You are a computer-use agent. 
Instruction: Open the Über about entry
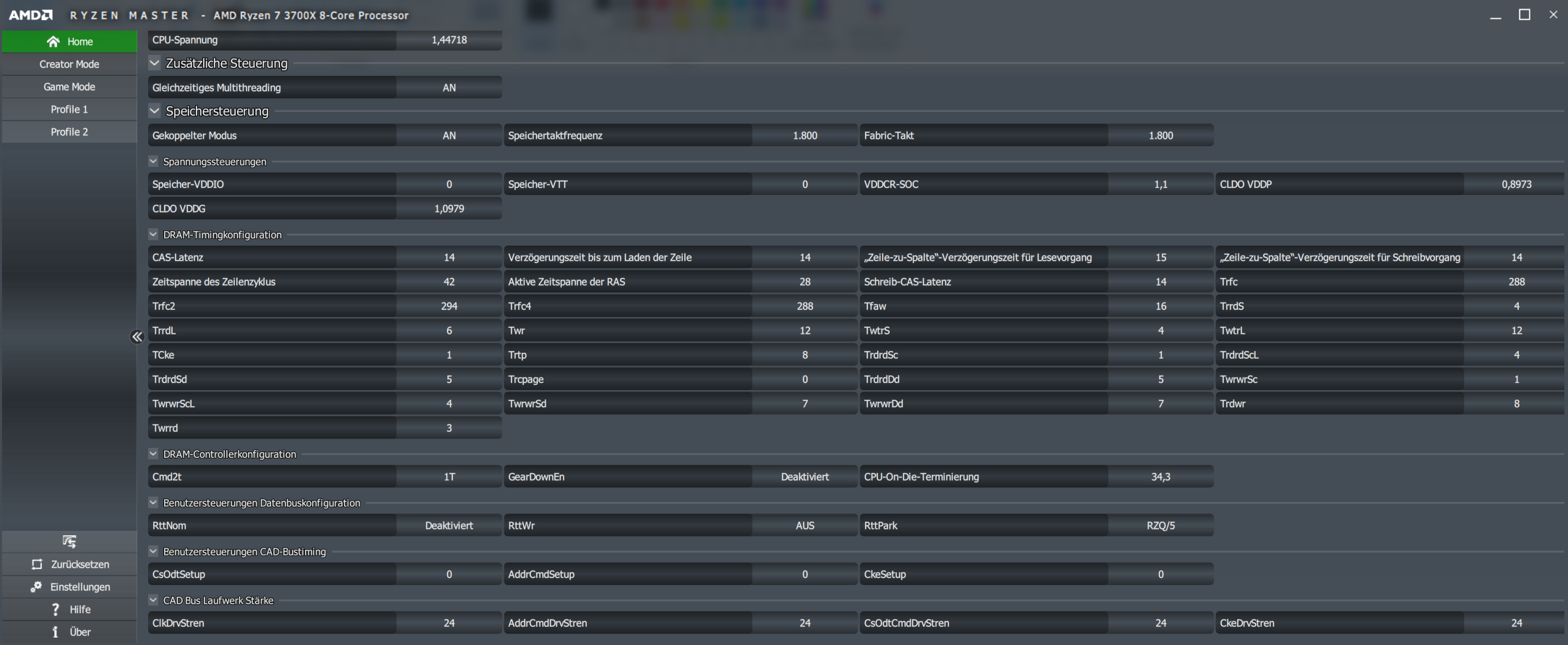click(69, 632)
